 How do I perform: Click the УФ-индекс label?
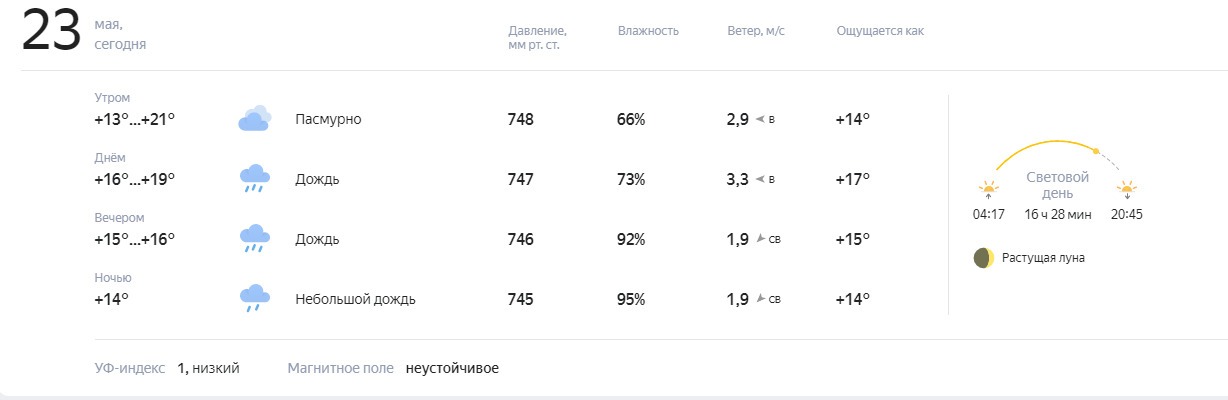click(x=130, y=368)
